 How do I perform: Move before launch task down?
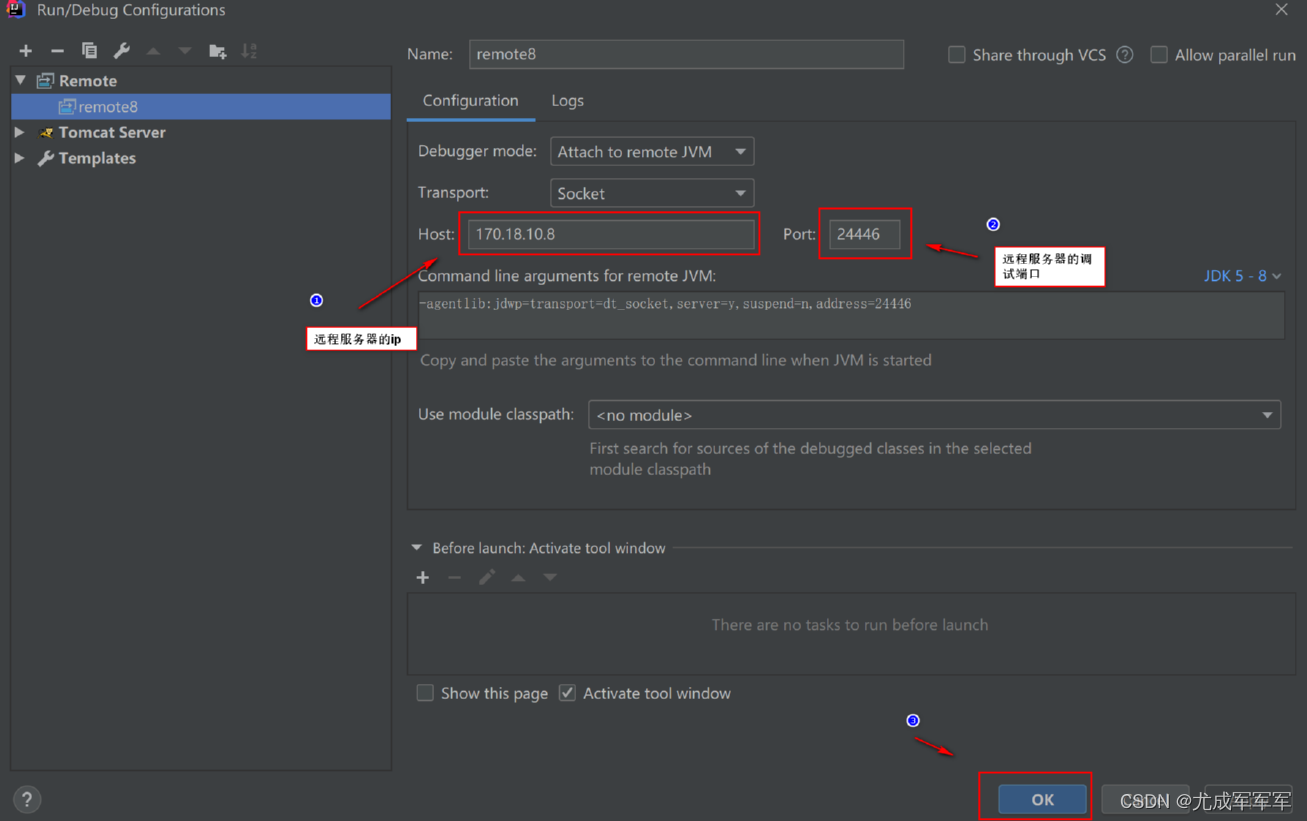pos(550,578)
